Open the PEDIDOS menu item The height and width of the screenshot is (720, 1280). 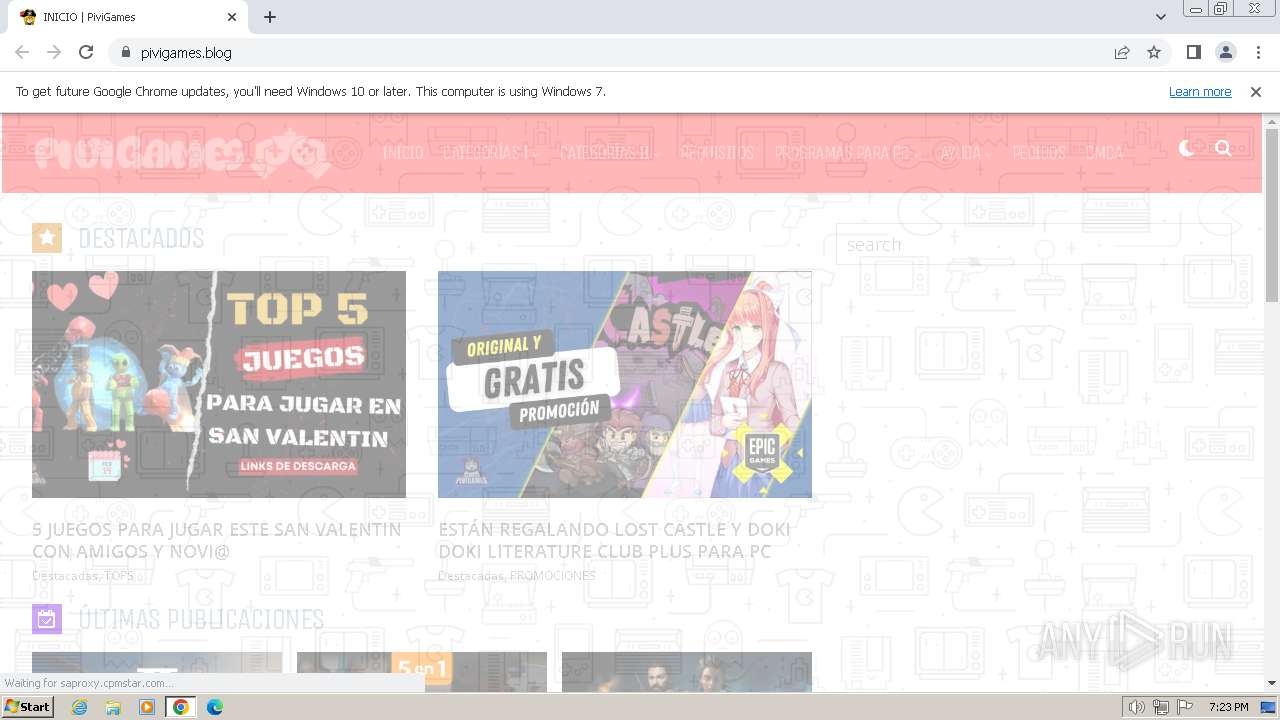click(1039, 153)
